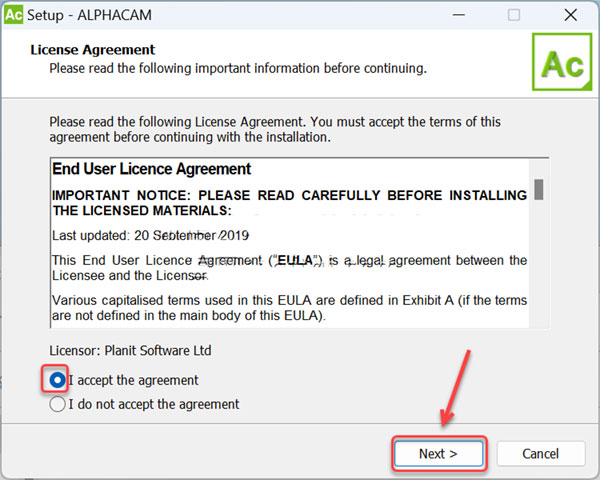Click the "This End User Licence Agreement" paragraph
The image size is (600, 480).
[x=290, y=268]
